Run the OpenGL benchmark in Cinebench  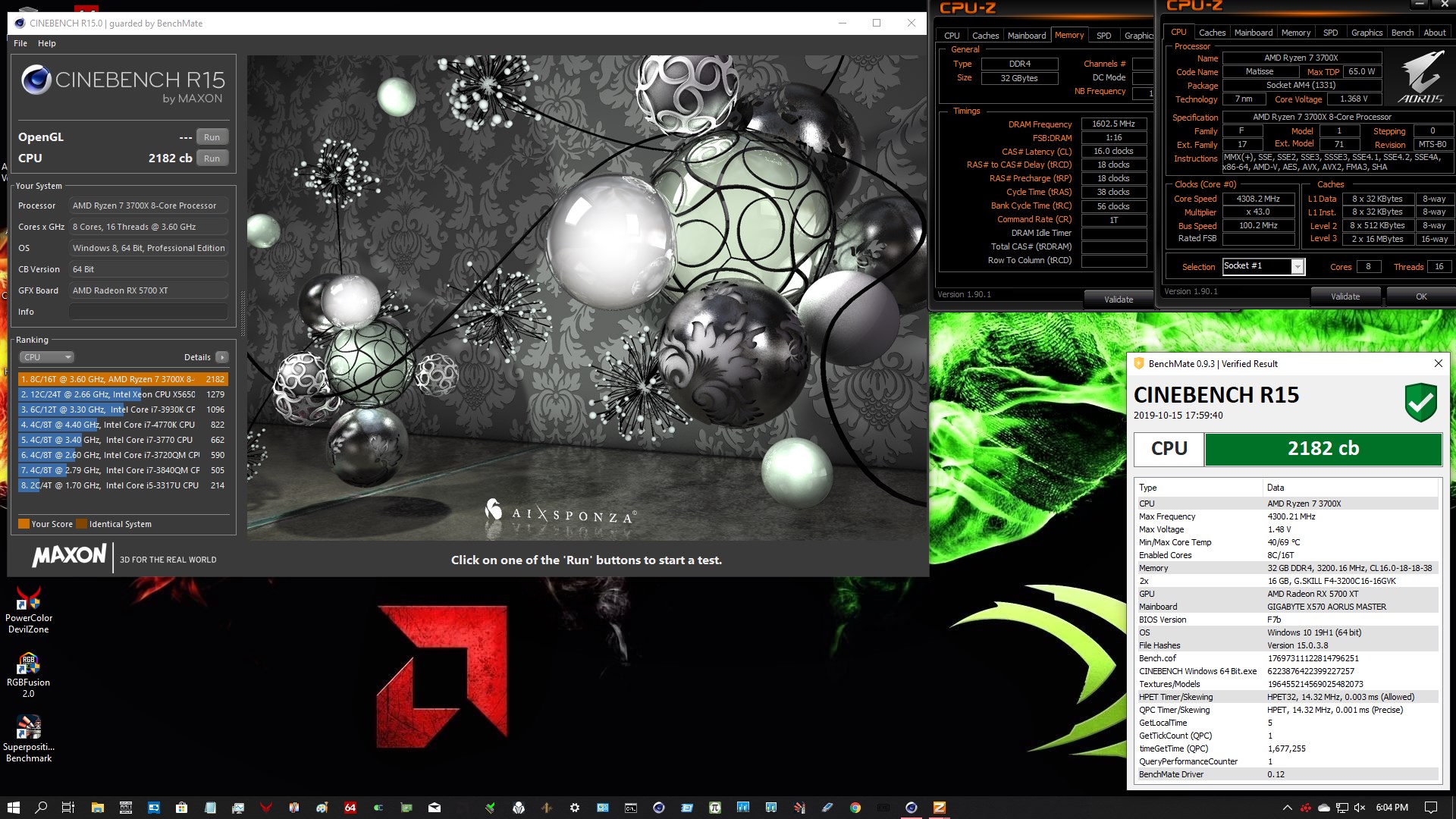(212, 137)
